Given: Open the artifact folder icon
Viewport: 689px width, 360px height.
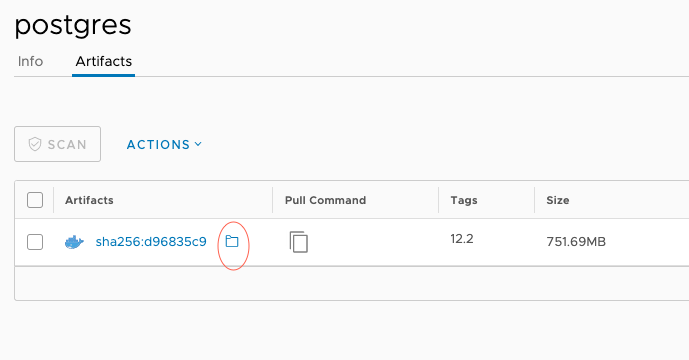Looking at the screenshot, I should pyautogui.click(x=232, y=241).
